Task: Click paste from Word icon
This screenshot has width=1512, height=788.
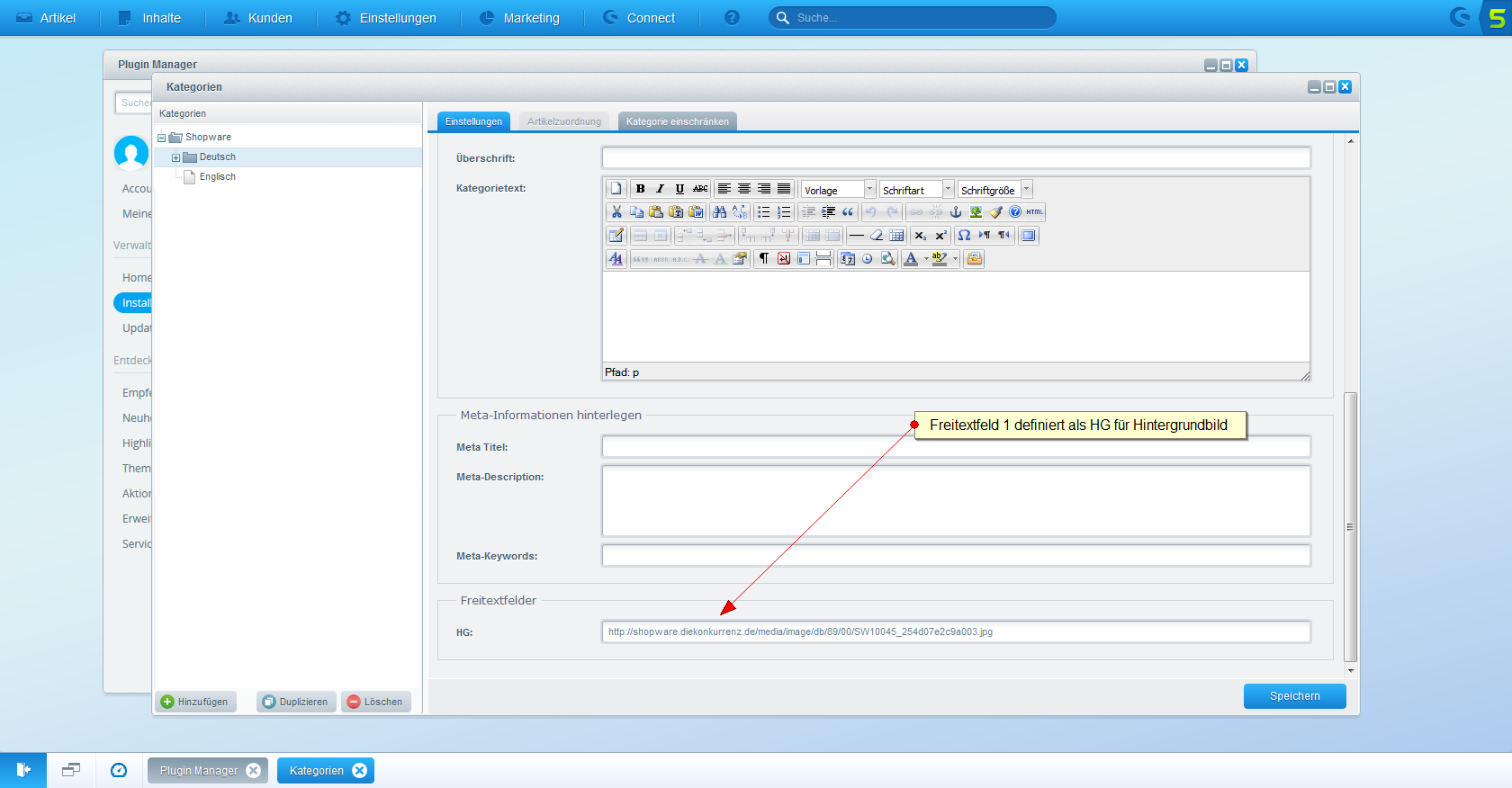Action: pyautogui.click(x=696, y=212)
